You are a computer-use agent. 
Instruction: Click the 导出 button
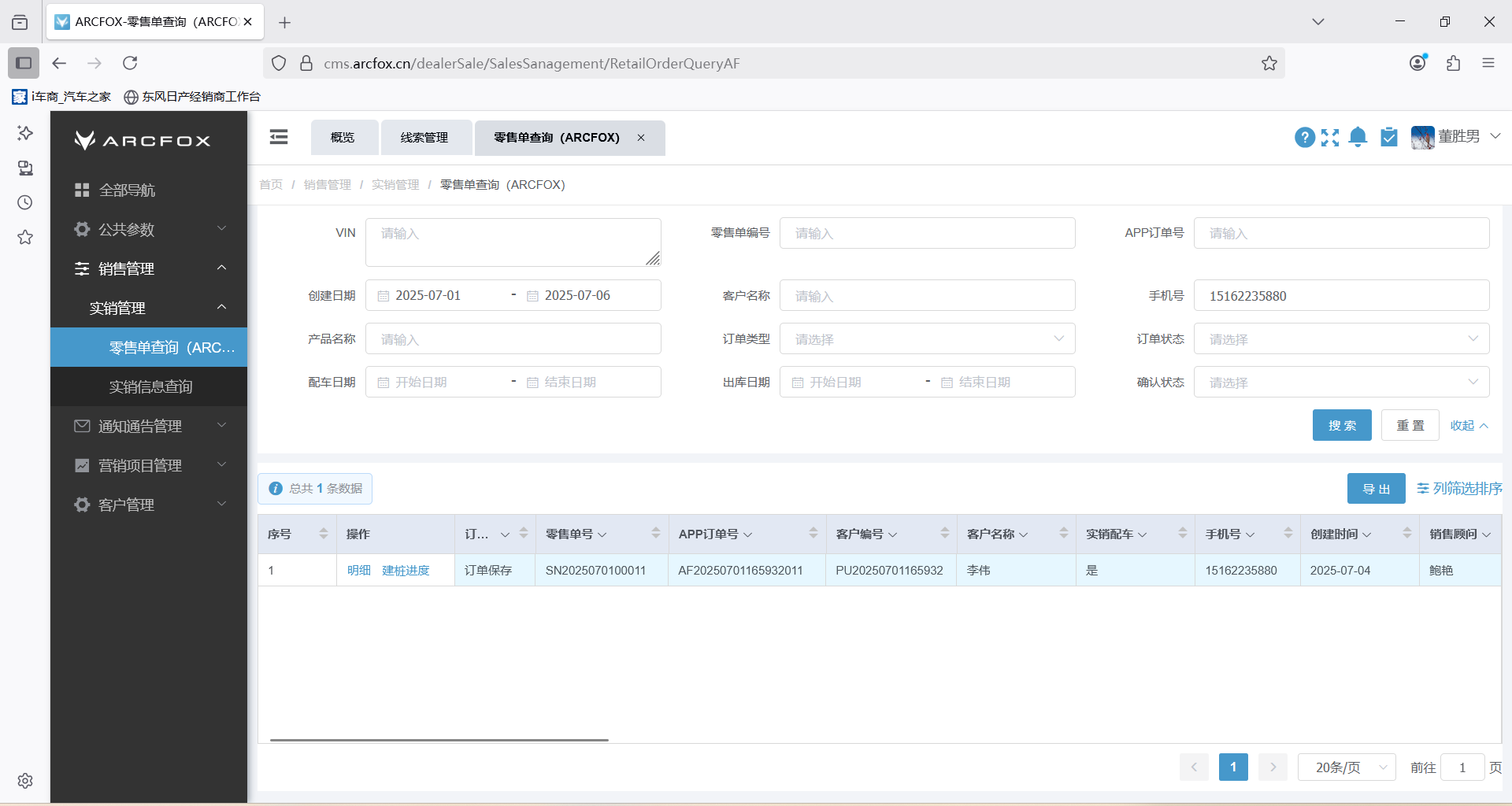click(1377, 489)
